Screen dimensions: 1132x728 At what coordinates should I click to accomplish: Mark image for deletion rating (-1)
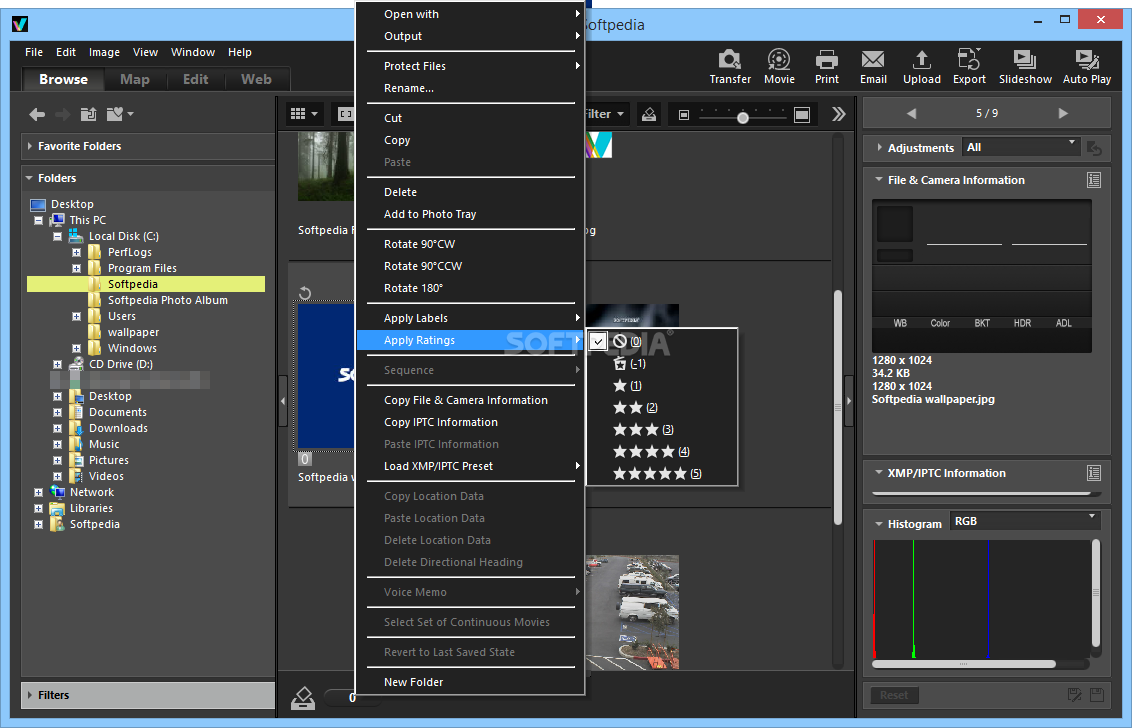tap(628, 364)
